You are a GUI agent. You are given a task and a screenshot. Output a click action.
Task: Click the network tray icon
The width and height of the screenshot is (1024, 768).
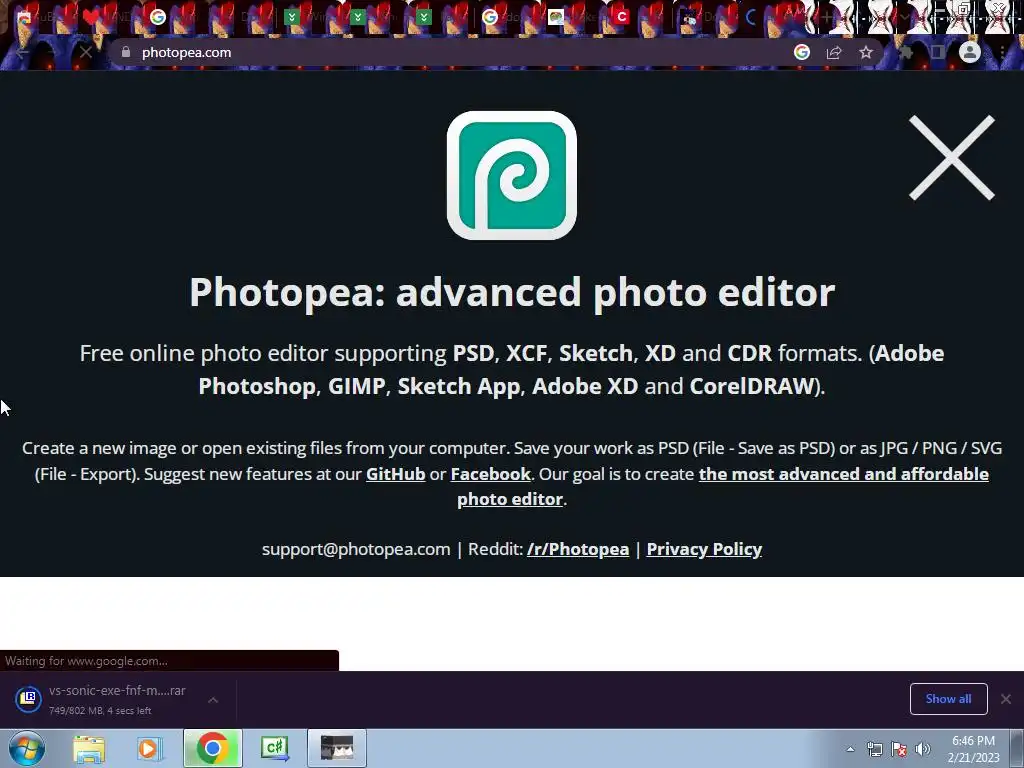tap(874, 749)
